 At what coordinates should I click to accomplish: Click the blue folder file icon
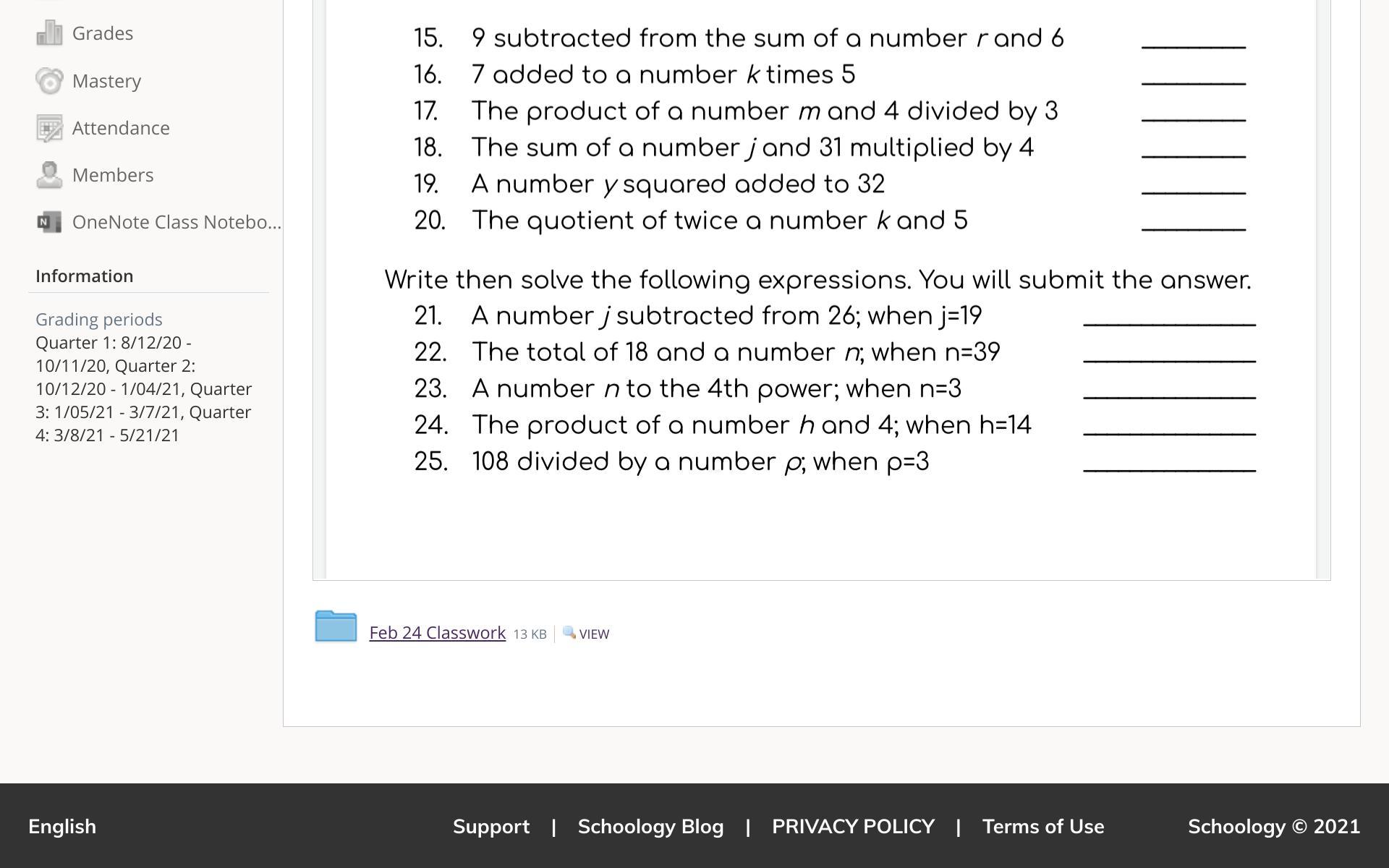pos(336,626)
